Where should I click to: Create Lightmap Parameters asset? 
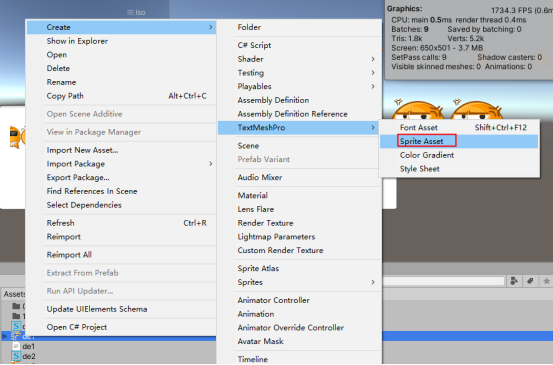coord(299,237)
